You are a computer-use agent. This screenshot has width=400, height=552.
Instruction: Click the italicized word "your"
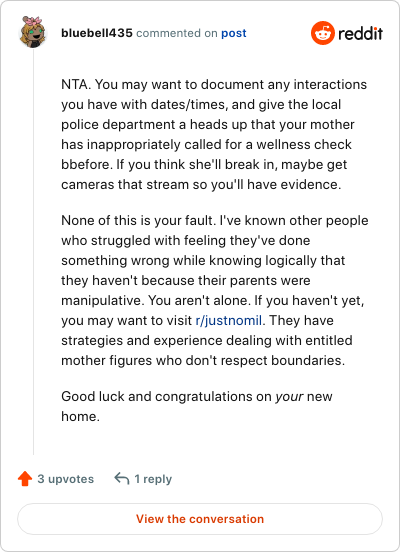289,397
